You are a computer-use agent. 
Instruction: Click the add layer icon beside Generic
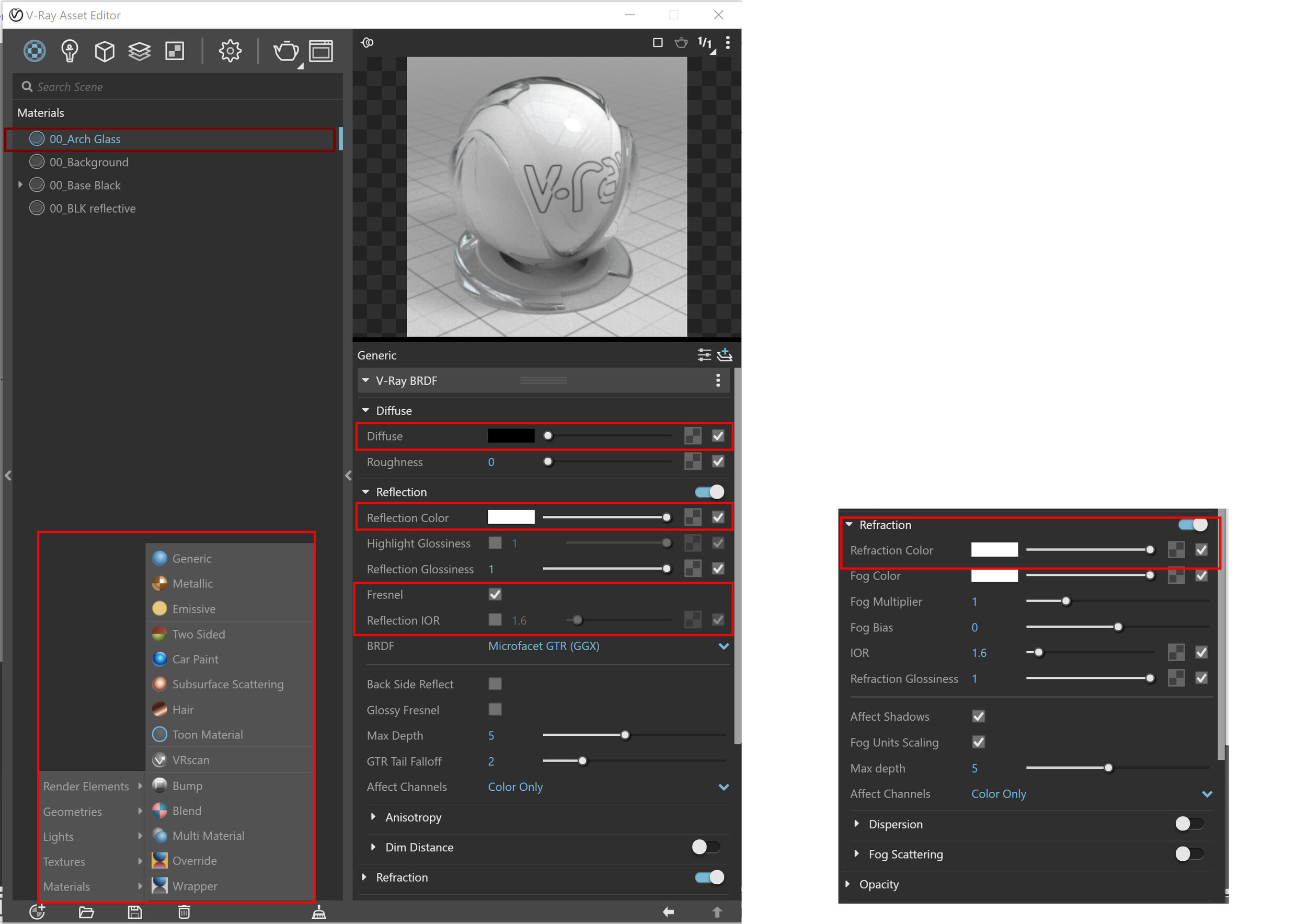[724, 355]
